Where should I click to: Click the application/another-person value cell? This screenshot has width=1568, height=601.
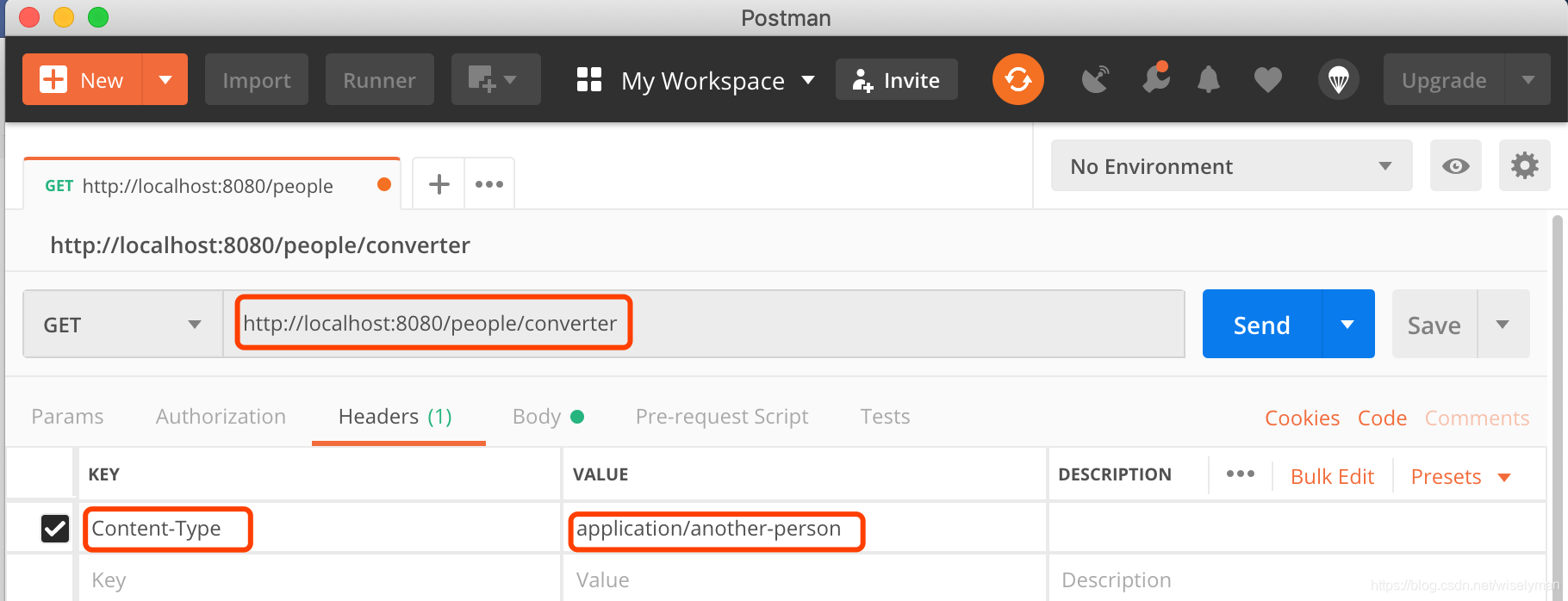(805, 528)
